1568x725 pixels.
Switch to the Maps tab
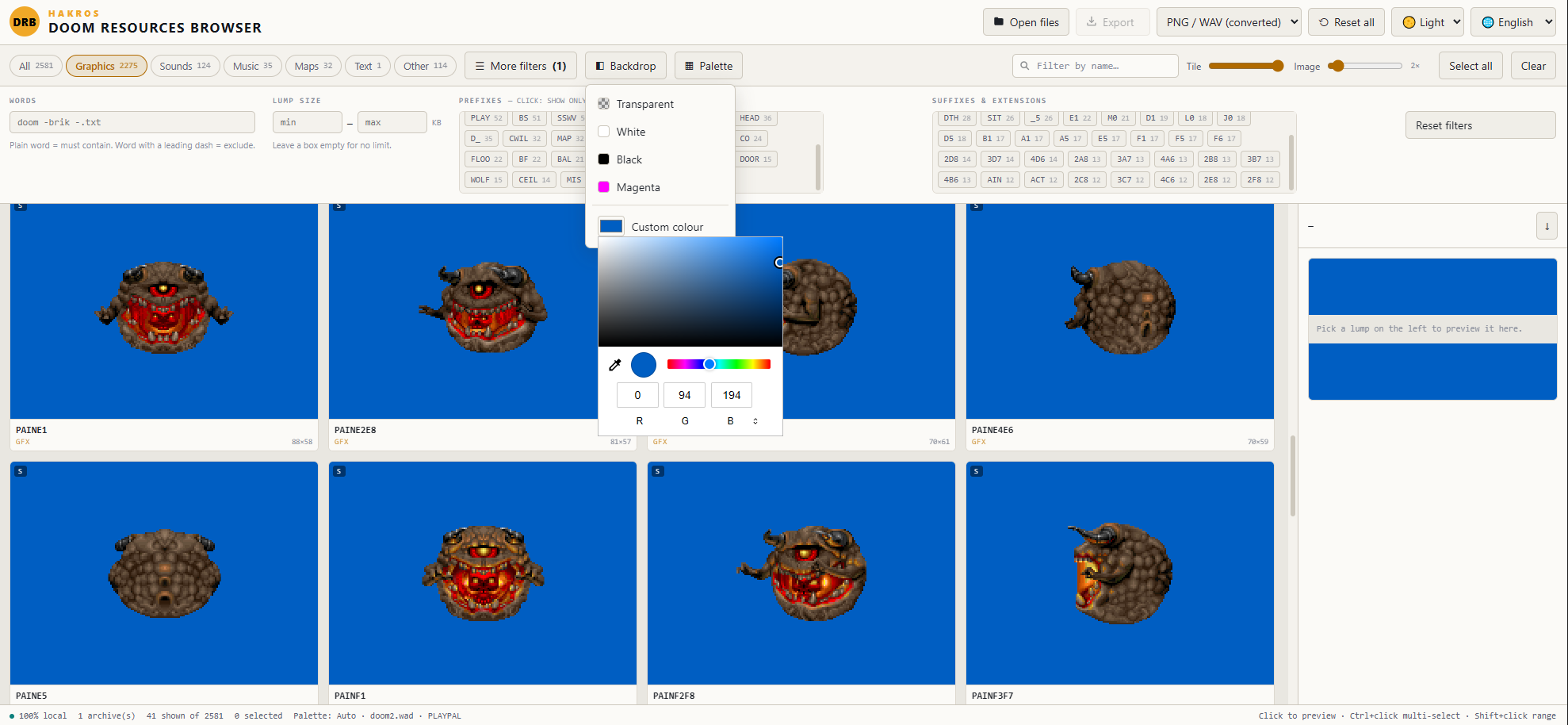coord(313,66)
